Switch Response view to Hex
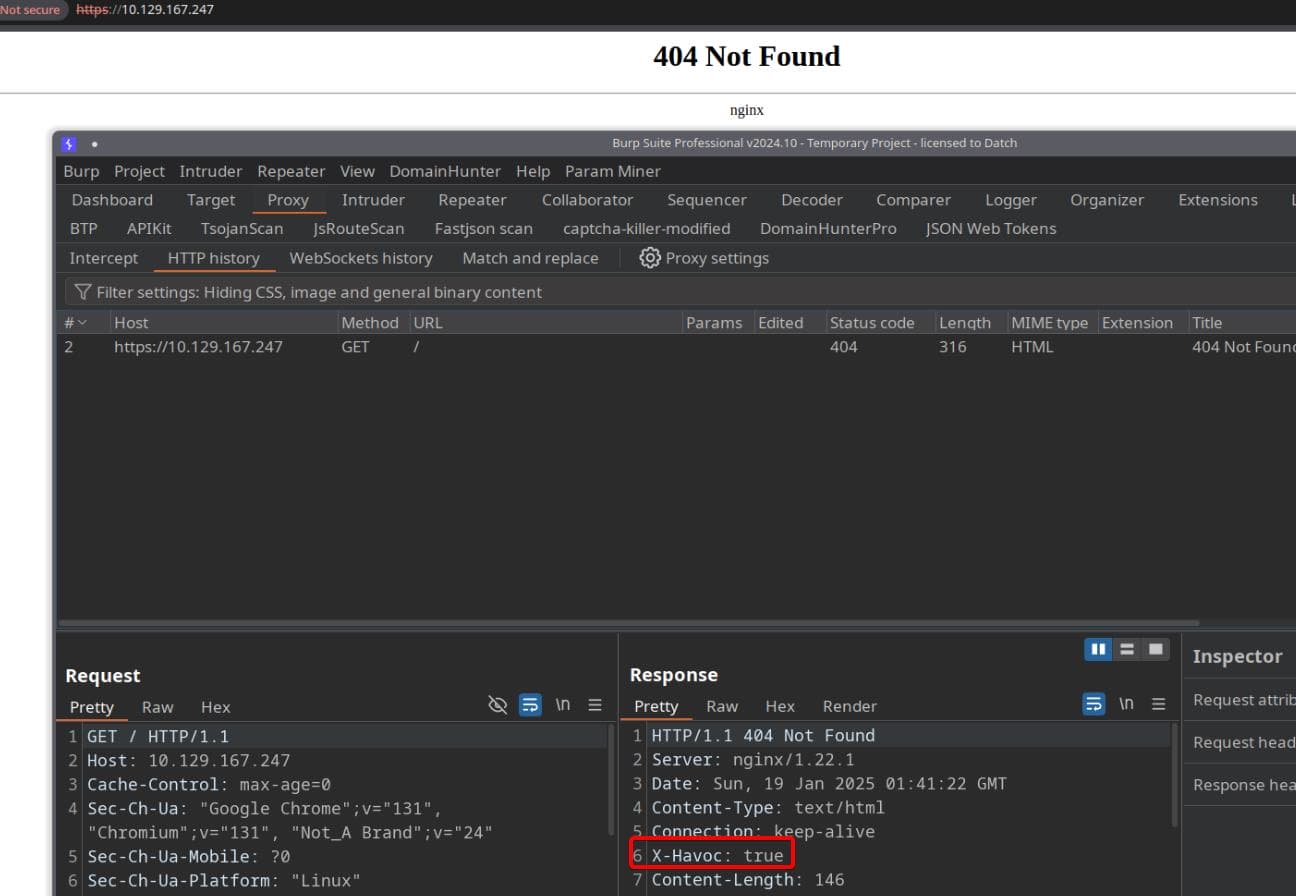The width and height of the screenshot is (1296, 896). (x=780, y=706)
